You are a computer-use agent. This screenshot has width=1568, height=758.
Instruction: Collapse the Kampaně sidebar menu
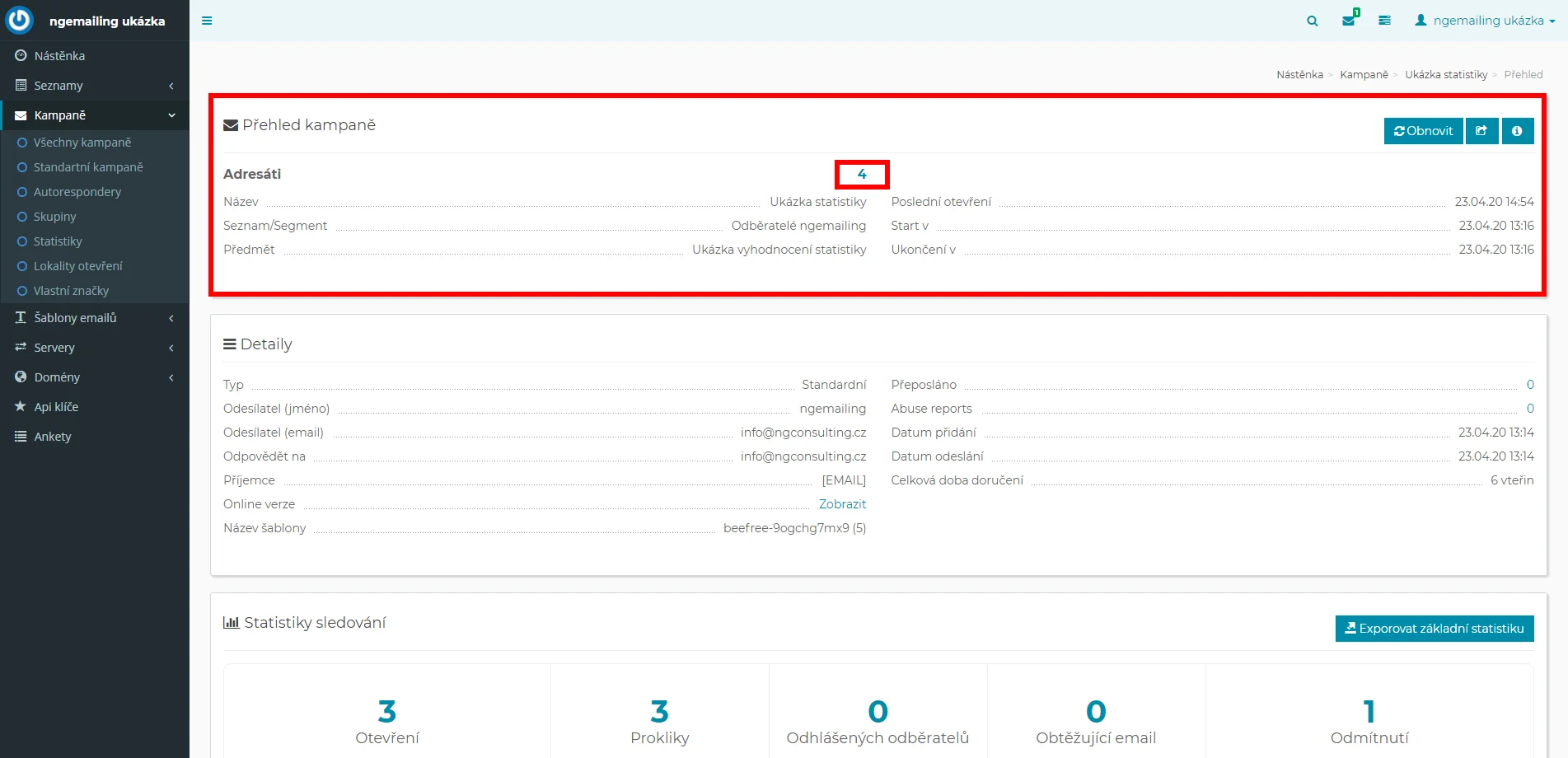(x=95, y=115)
